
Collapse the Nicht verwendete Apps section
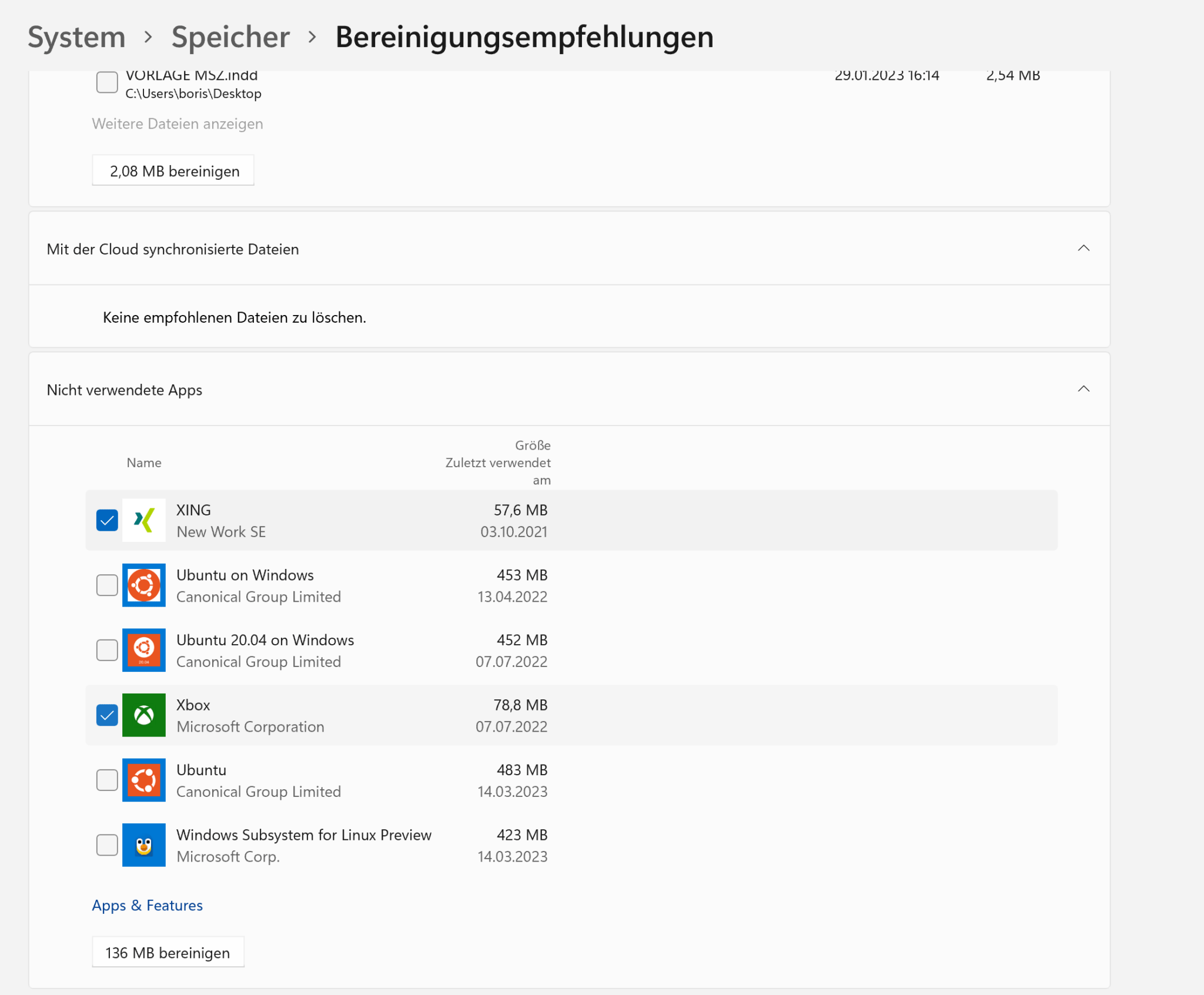[x=1083, y=389]
